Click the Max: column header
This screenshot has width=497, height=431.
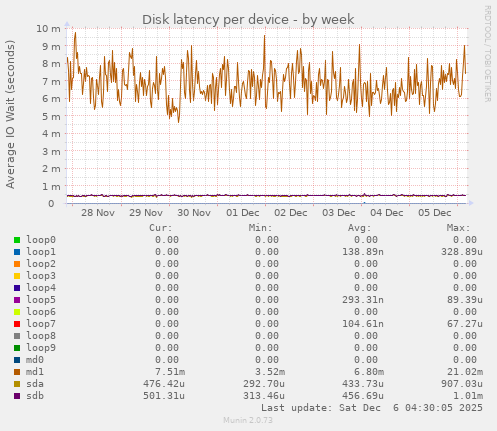tap(458, 228)
